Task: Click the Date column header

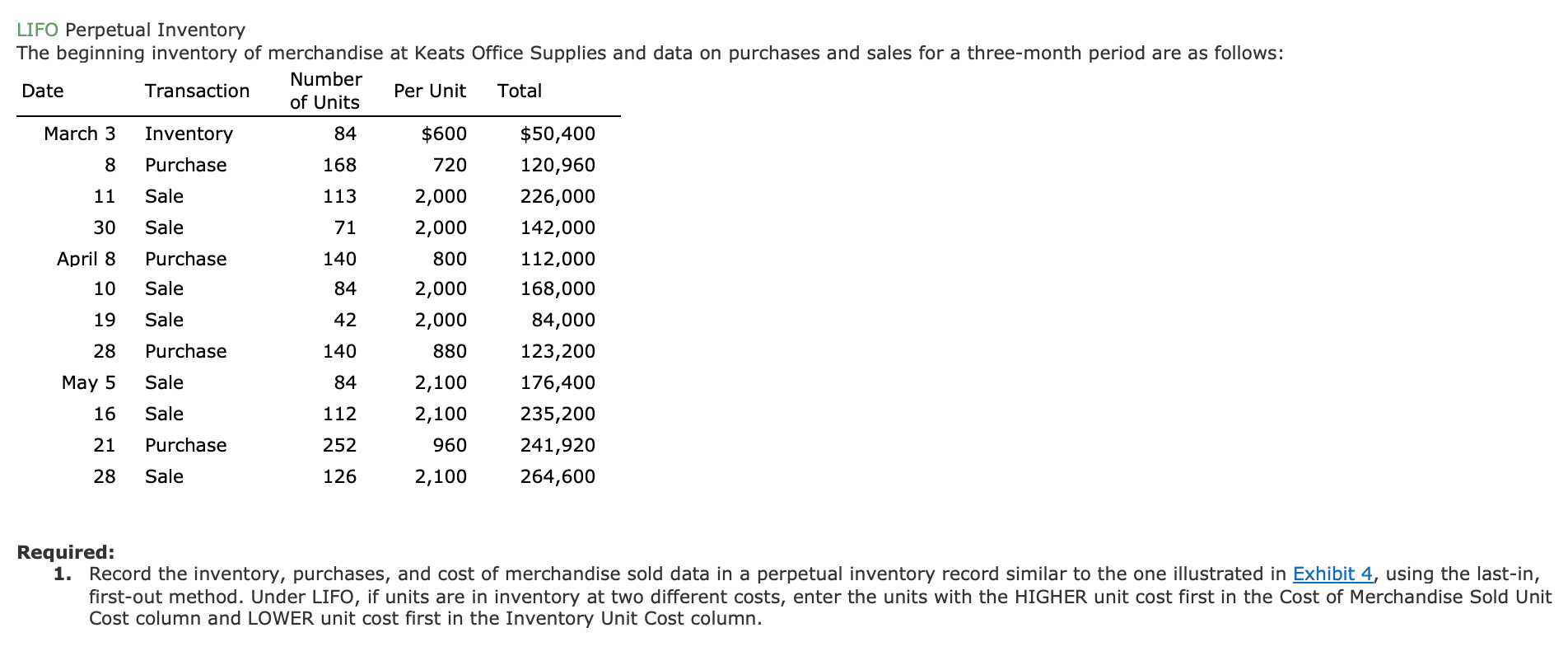Action: pos(43,91)
